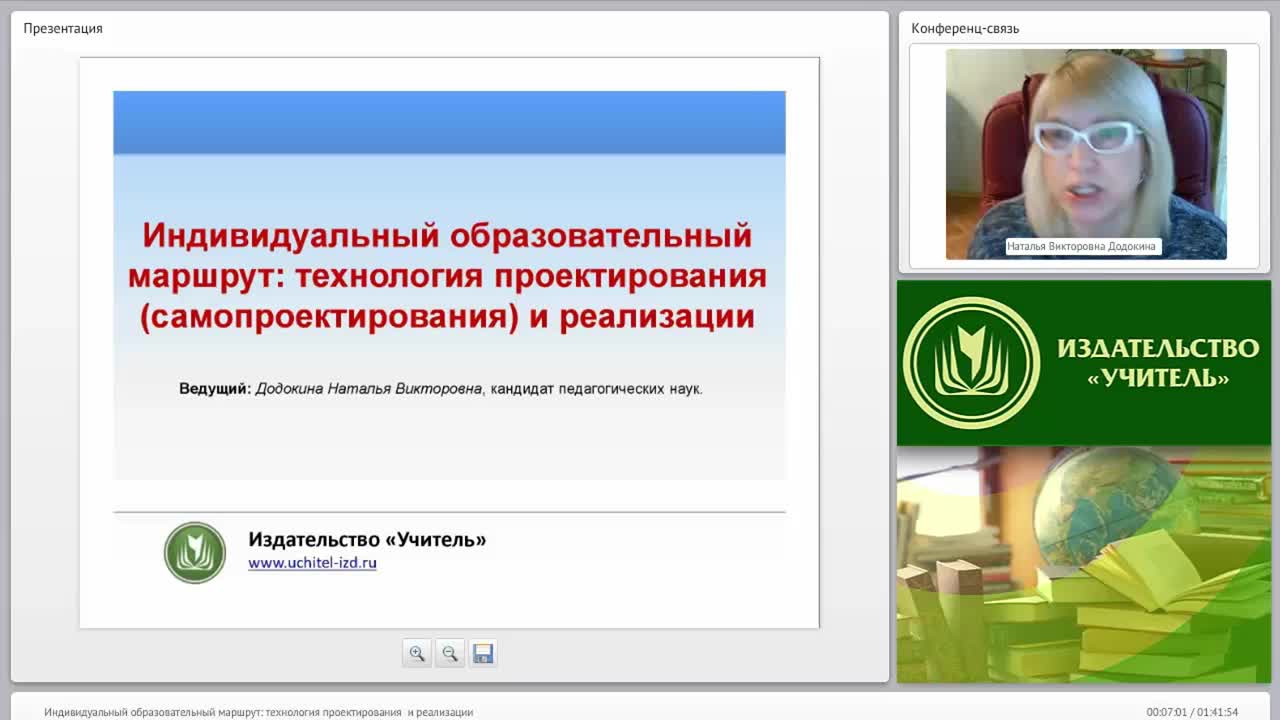Click the elapsed time 00:07:01 / 01:41:54
This screenshot has width=1280, height=720.
(x=1192, y=712)
